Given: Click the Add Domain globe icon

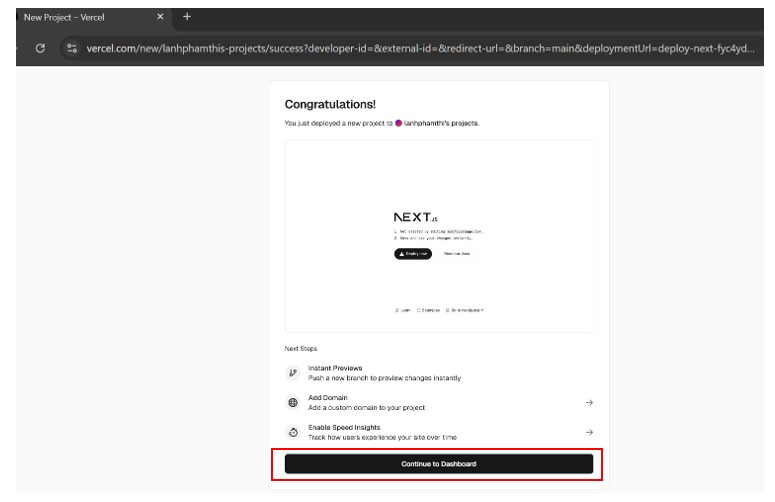Looking at the screenshot, I should tap(293, 402).
